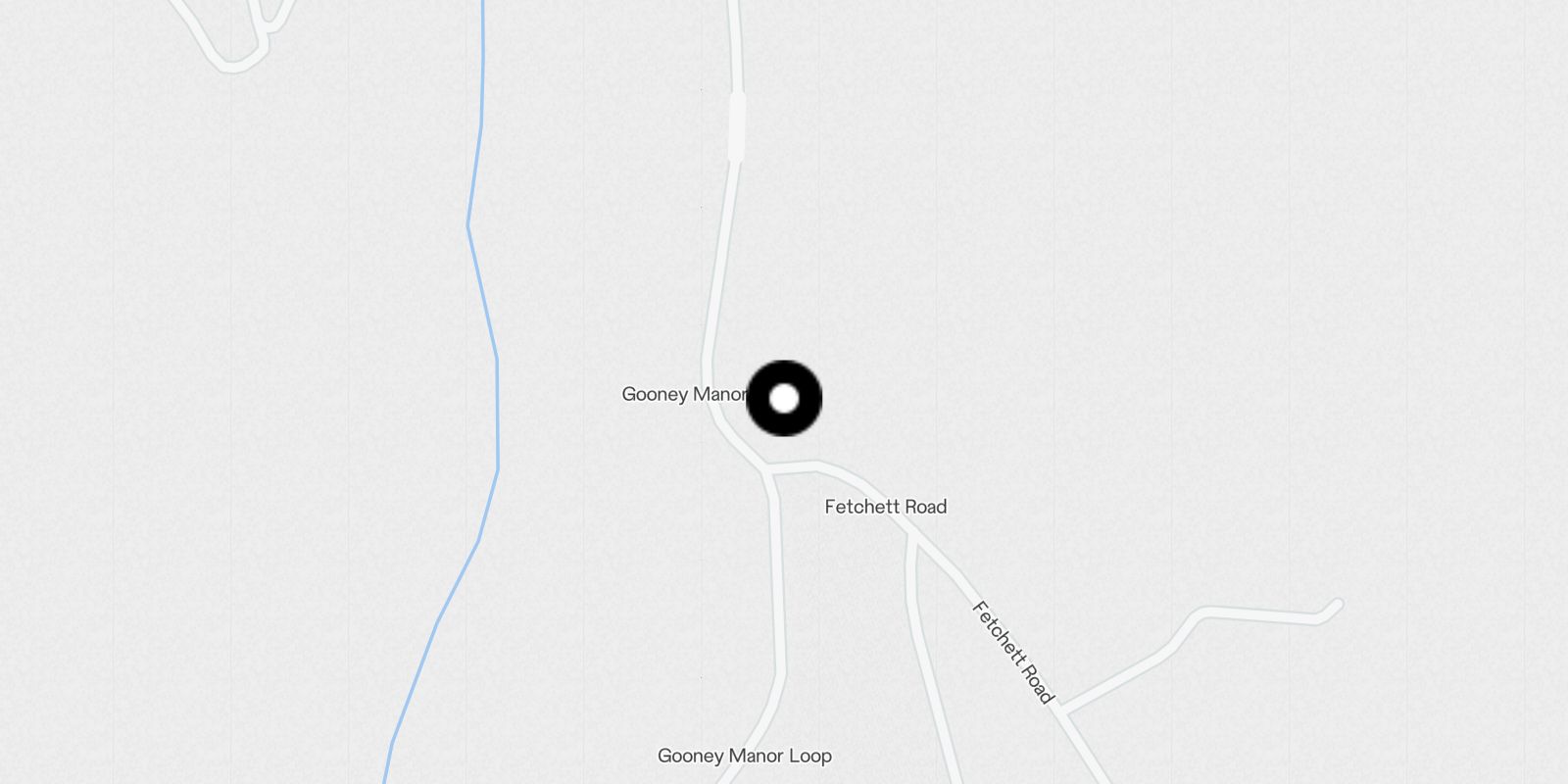Click the horizontal Fetchett Road label
The height and width of the screenshot is (784, 1568).
coord(886,507)
